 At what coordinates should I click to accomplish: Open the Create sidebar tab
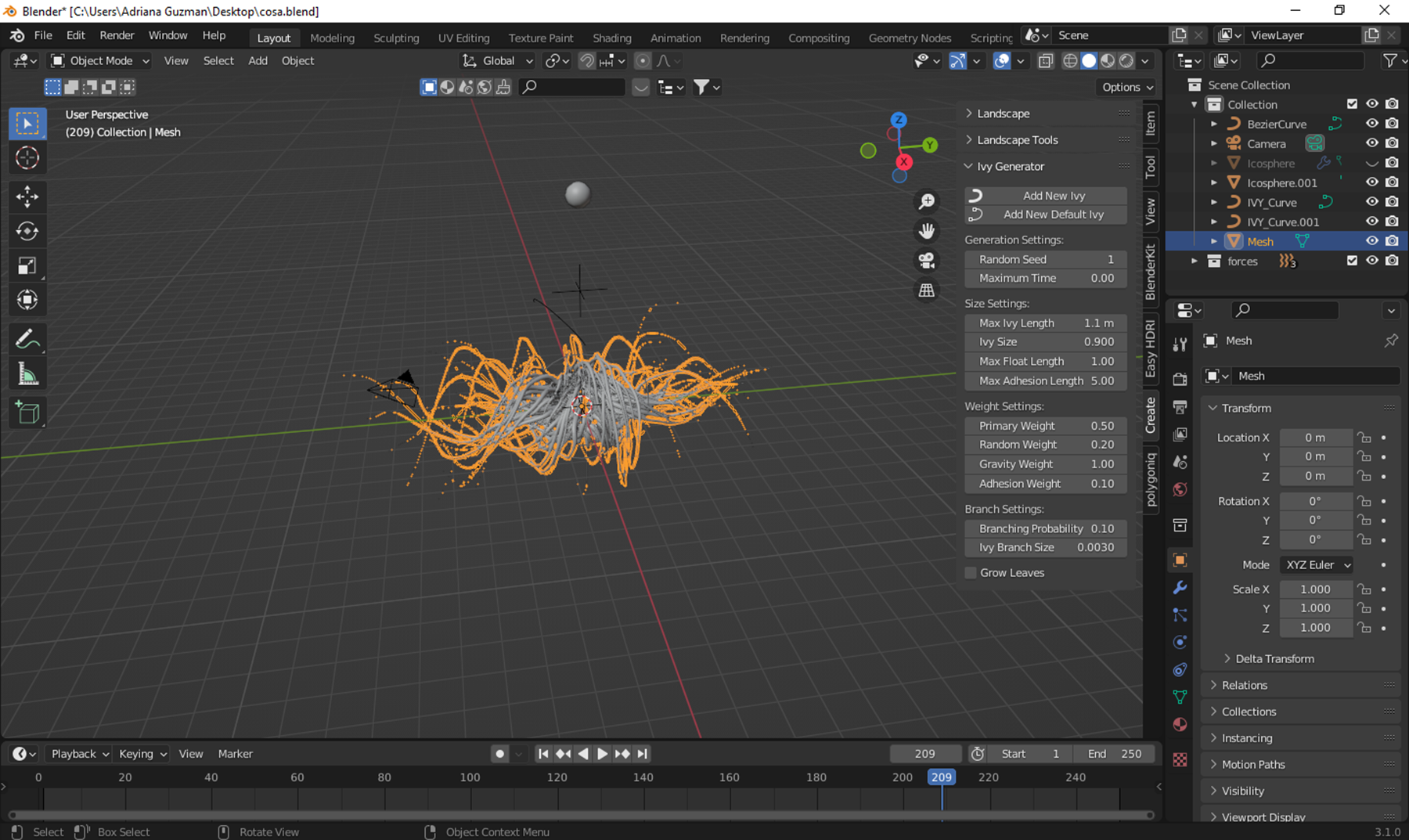[x=1151, y=415]
